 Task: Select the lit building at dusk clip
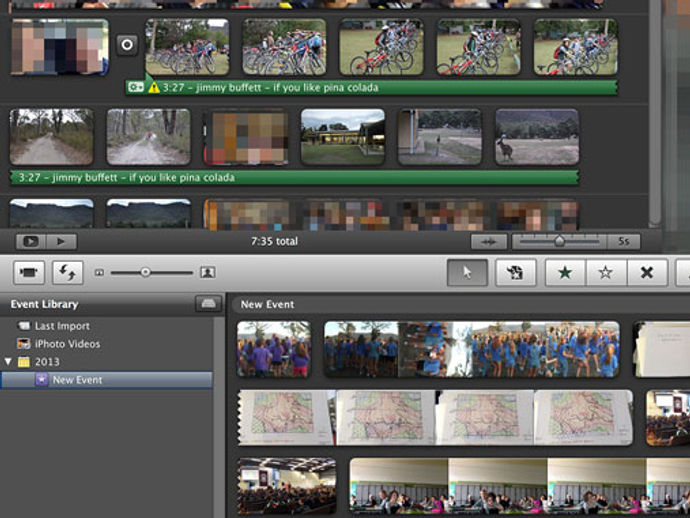pyautogui.click(x=343, y=137)
